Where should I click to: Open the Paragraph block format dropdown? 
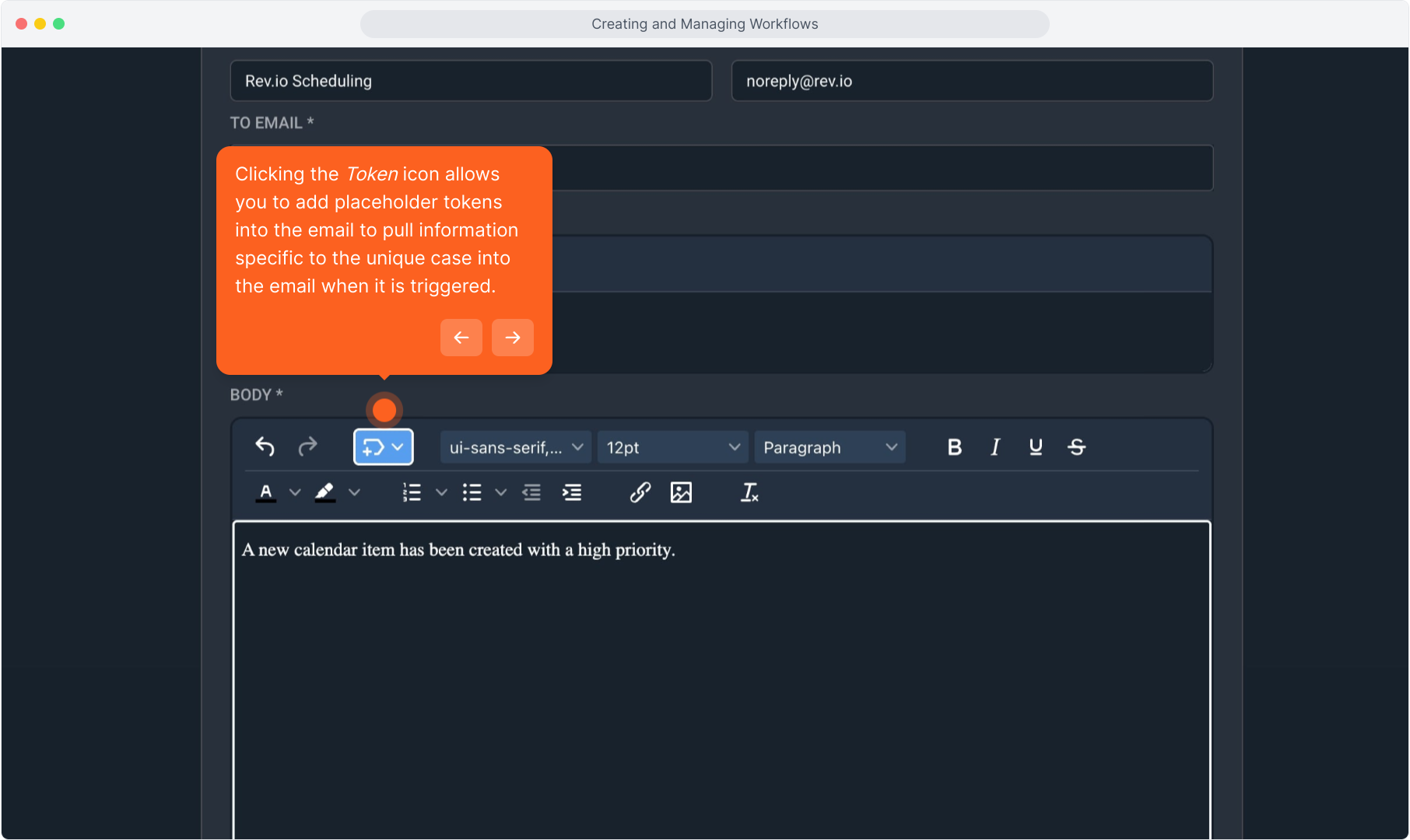[x=830, y=447]
